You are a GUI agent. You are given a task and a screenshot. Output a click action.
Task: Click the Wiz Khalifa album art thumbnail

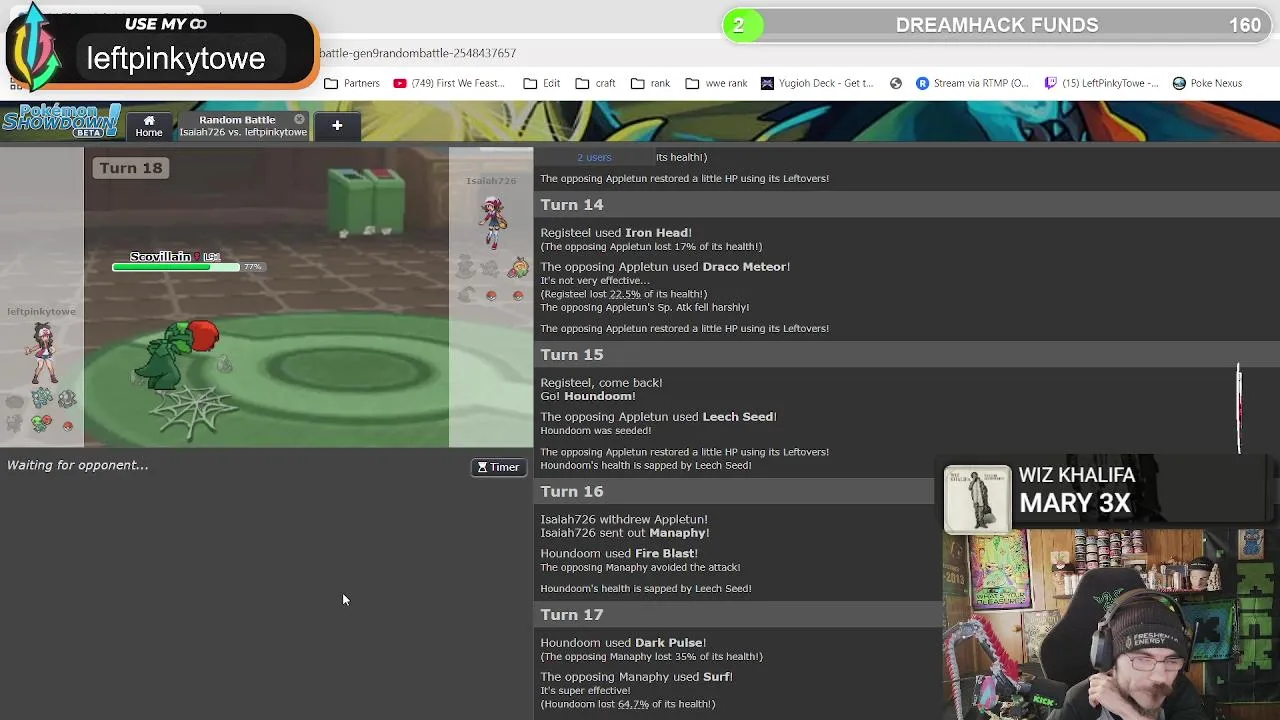[977, 498]
